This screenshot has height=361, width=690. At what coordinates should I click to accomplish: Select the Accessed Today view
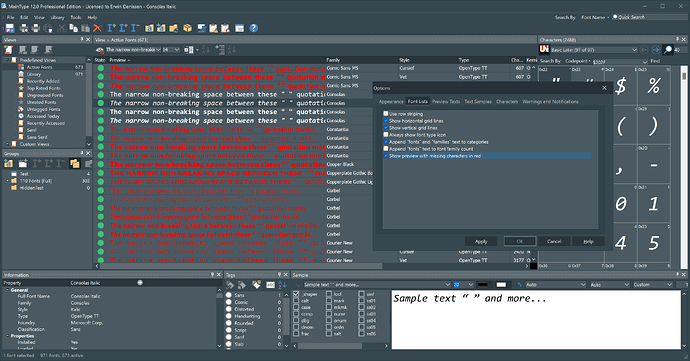(x=43, y=116)
